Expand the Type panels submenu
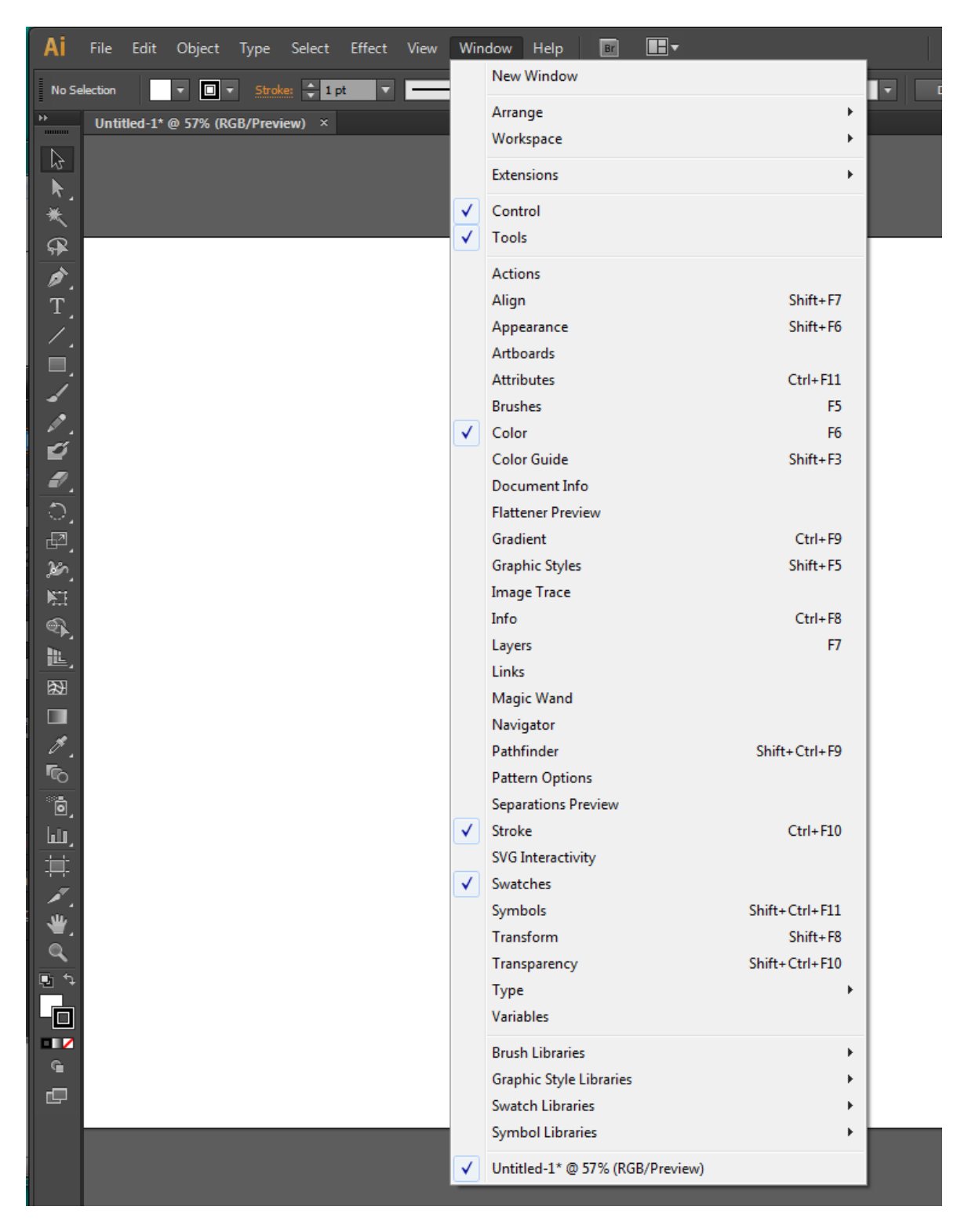 pos(659,990)
